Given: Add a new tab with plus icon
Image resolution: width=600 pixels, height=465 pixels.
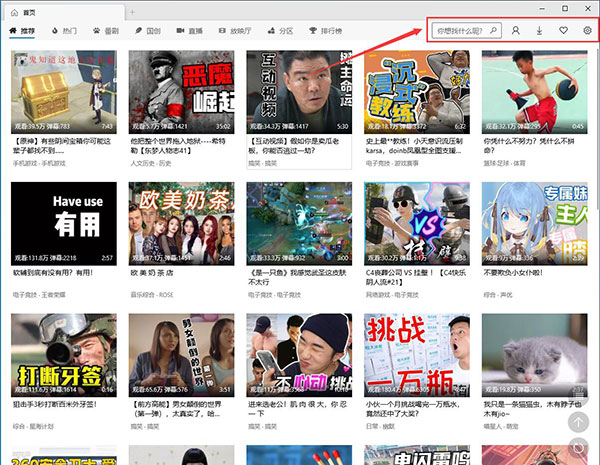Looking at the screenshot, I should 135,9.
